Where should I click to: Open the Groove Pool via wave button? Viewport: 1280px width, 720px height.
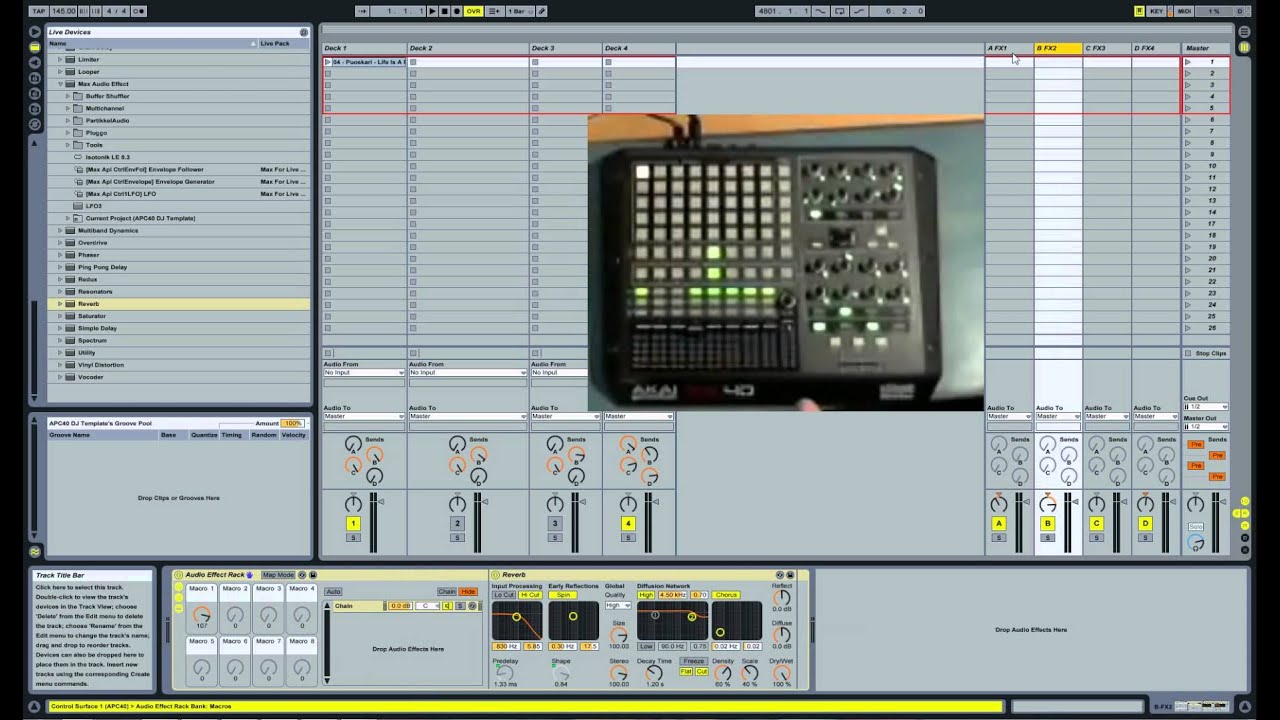35,551
